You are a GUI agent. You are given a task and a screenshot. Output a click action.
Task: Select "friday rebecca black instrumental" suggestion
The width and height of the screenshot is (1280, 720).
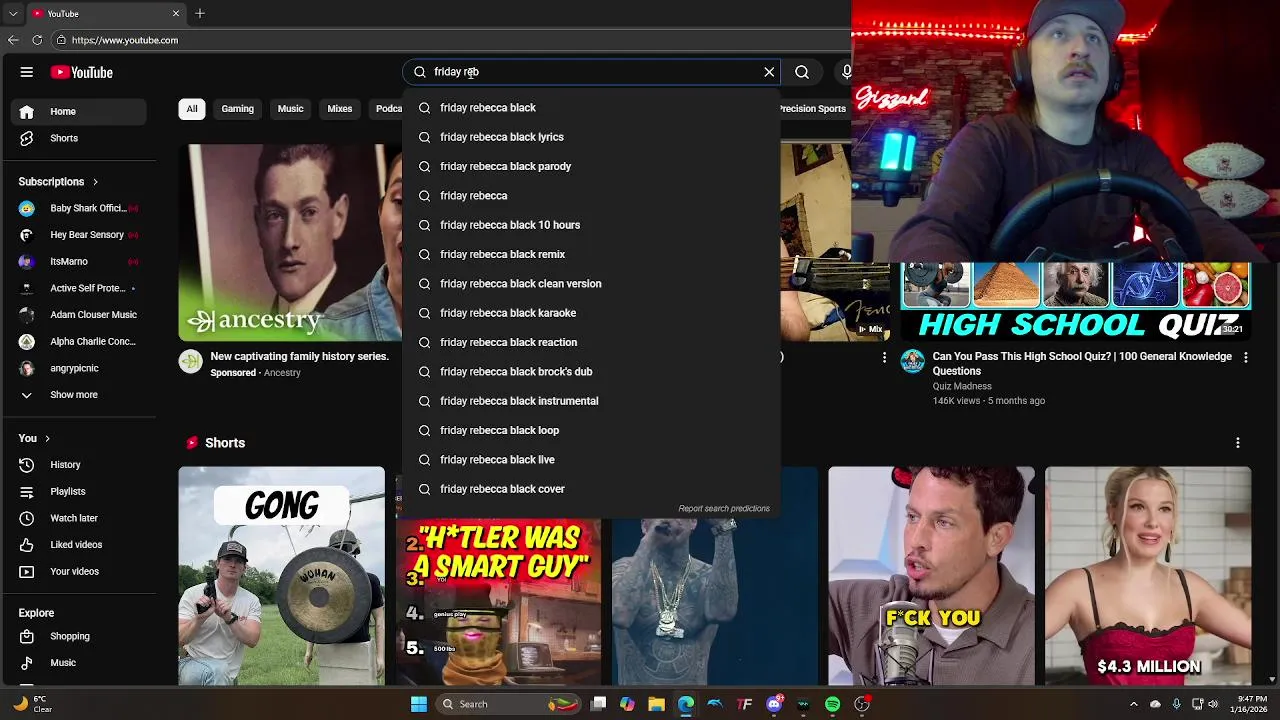click(591, 401)
